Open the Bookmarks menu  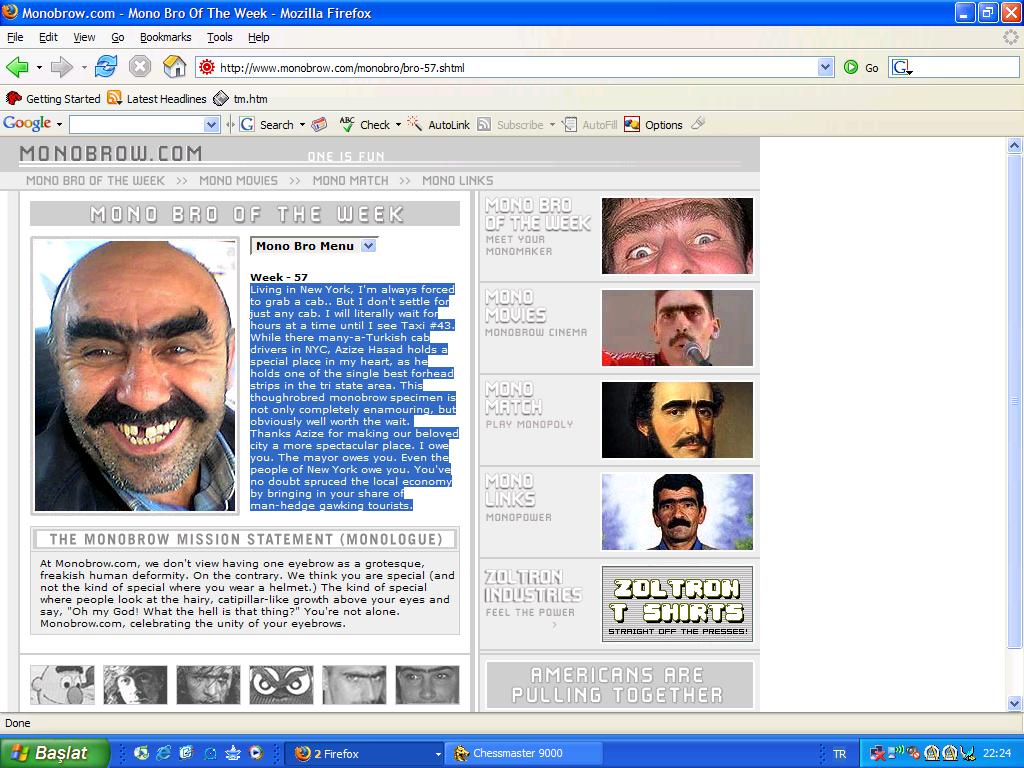click(166, 37)
